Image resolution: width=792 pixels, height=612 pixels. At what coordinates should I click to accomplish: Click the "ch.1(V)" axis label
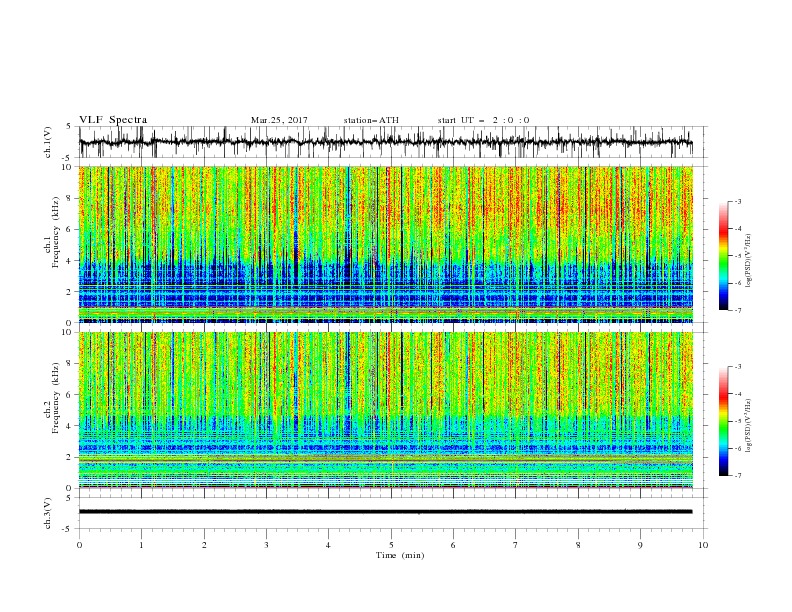pos(48,142)
